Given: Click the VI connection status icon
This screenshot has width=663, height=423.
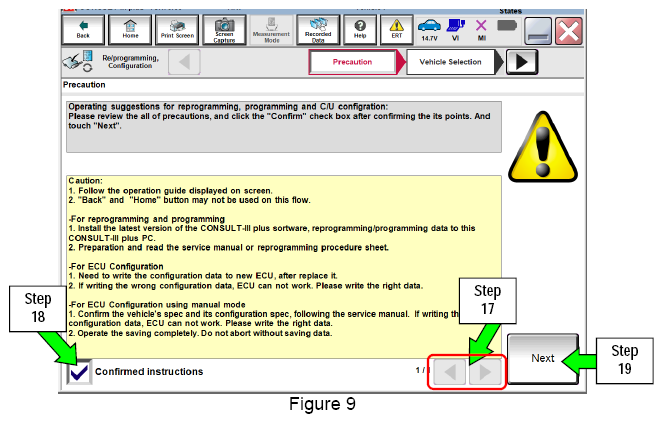Looking at the screenshot, I should tap(456, 30).
